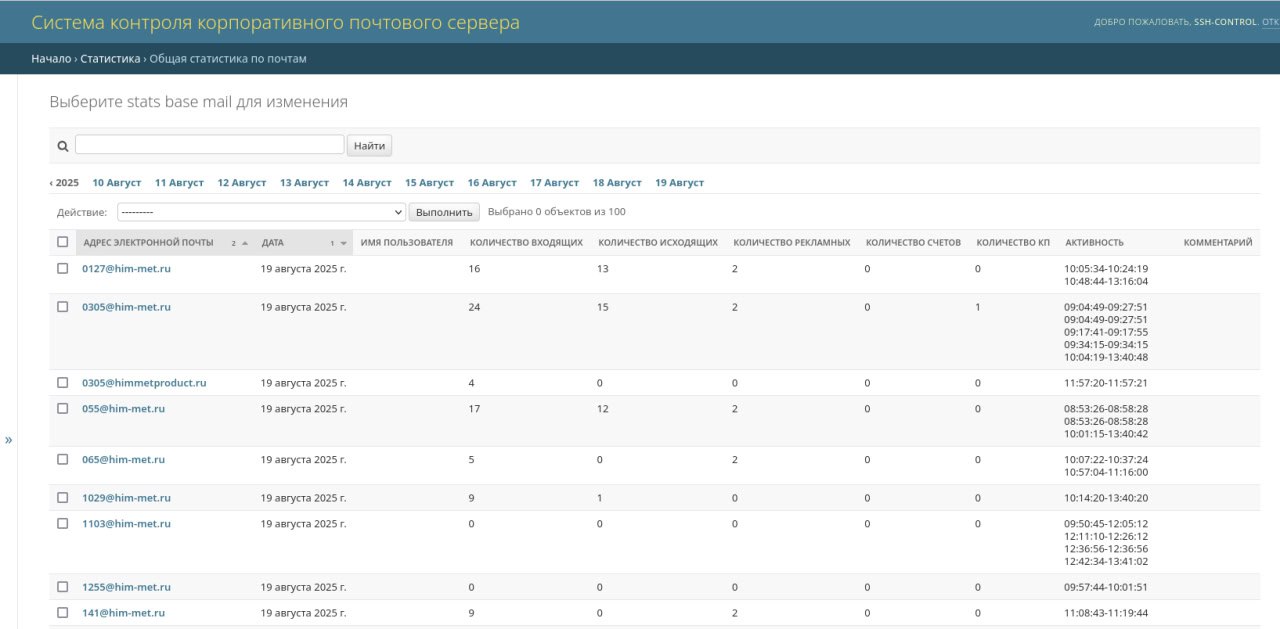Image resolution: width=1280 pixels, height=629 pixels.
Task: Select all rows with the header checkbox
Action: pyautogui.click(x=63, y=242)
